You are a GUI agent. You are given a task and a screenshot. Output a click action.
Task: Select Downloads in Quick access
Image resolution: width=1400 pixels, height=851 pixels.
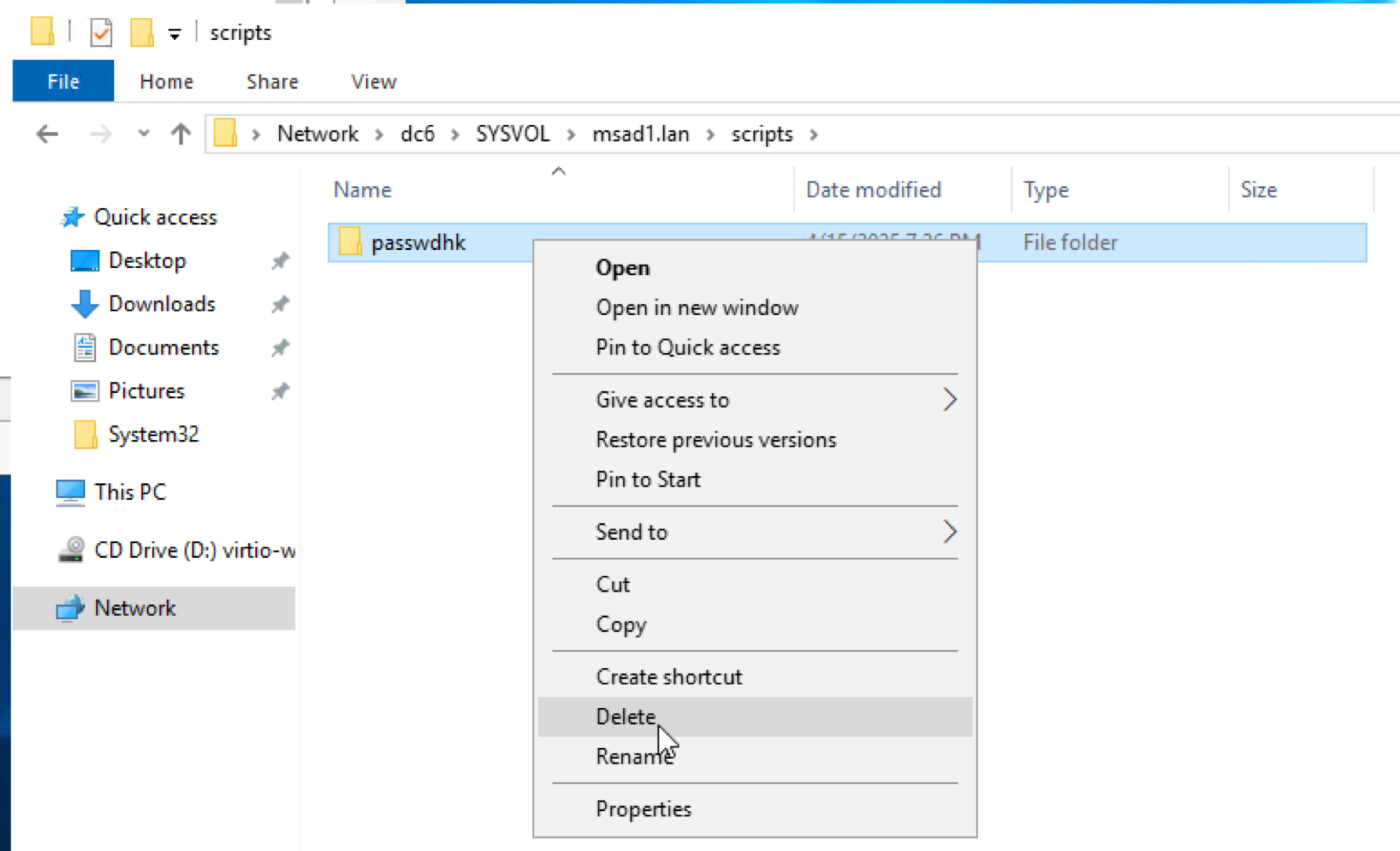(x=161, y=304)
